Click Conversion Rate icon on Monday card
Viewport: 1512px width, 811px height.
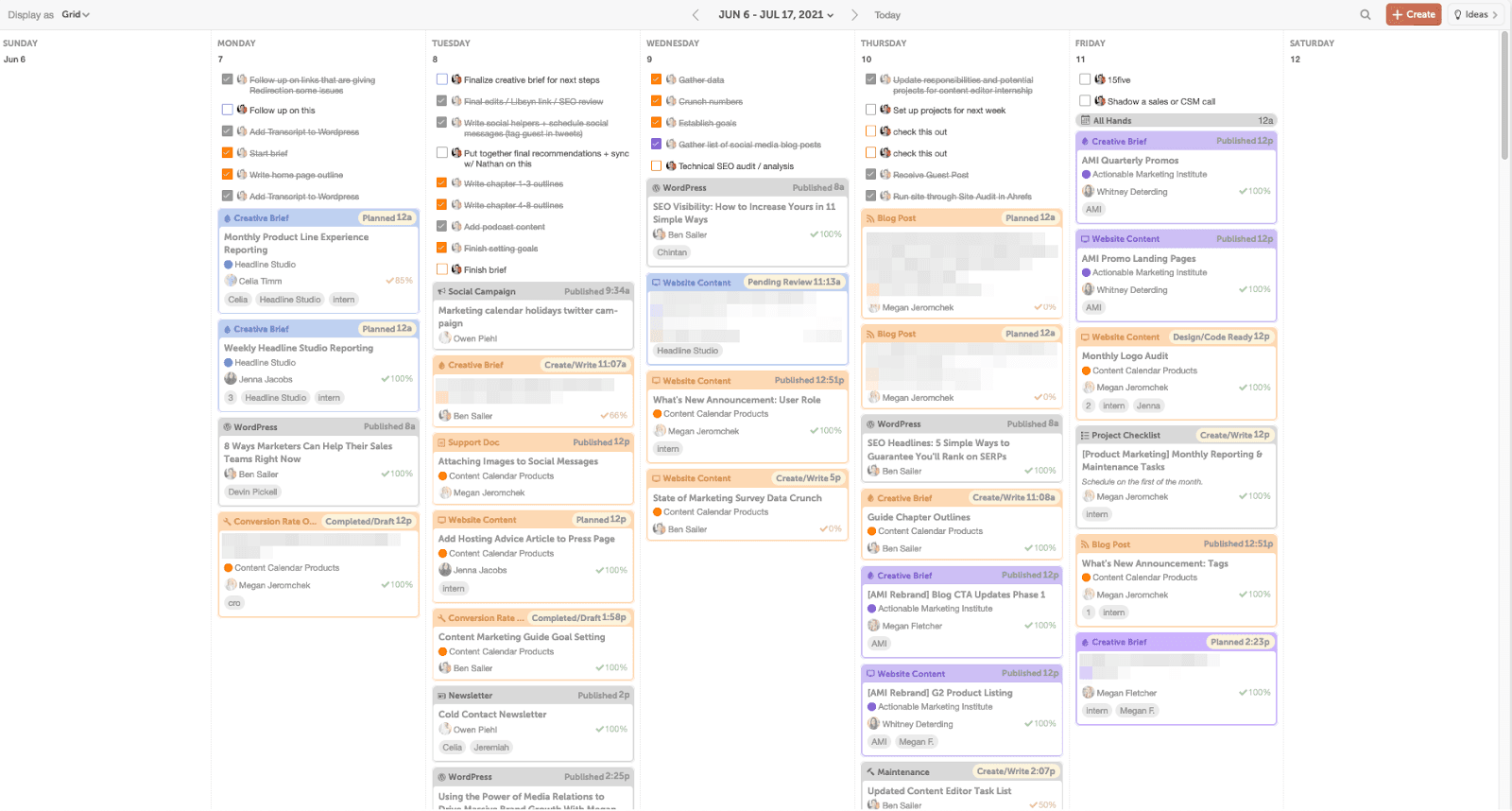227,522
